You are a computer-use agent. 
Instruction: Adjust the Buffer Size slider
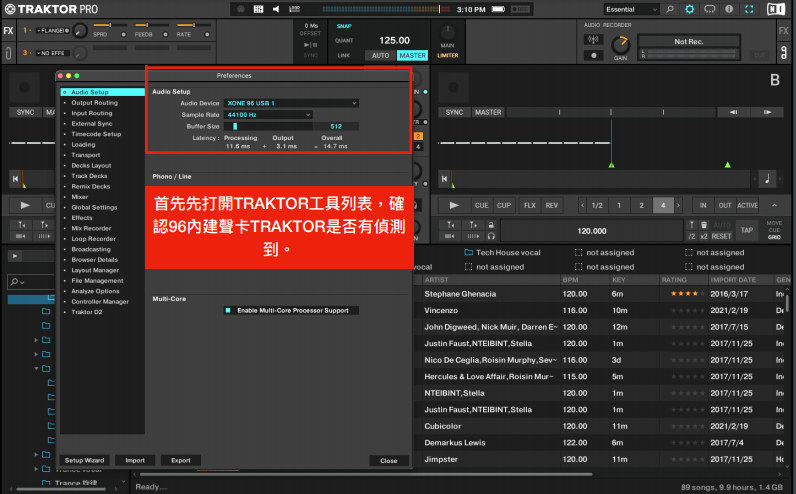268,126
